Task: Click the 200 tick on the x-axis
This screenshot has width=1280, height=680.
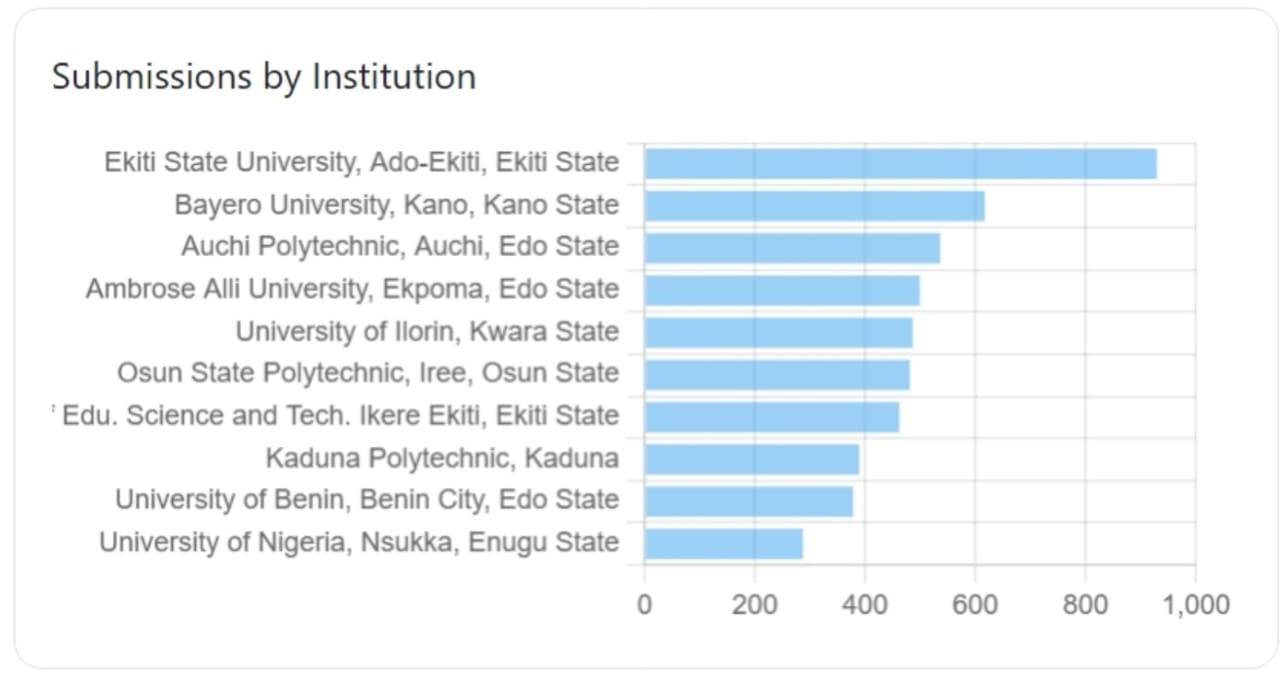Action: pyautogui.click(x=754, y=604)
